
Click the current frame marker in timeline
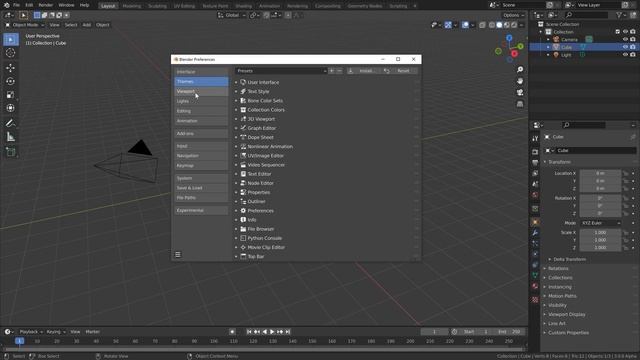point(19,341)
